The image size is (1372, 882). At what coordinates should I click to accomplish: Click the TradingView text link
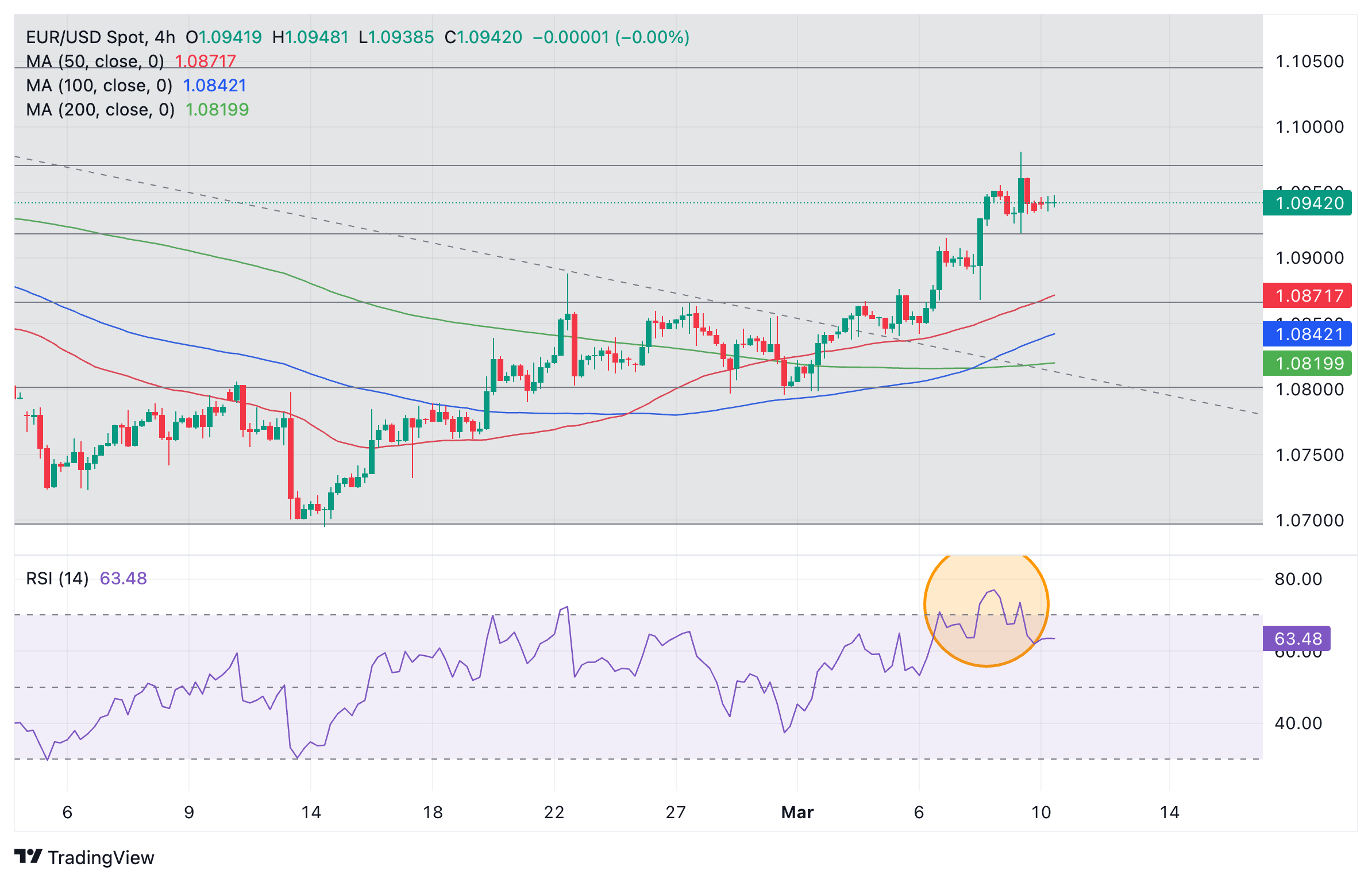click(101, 858)
